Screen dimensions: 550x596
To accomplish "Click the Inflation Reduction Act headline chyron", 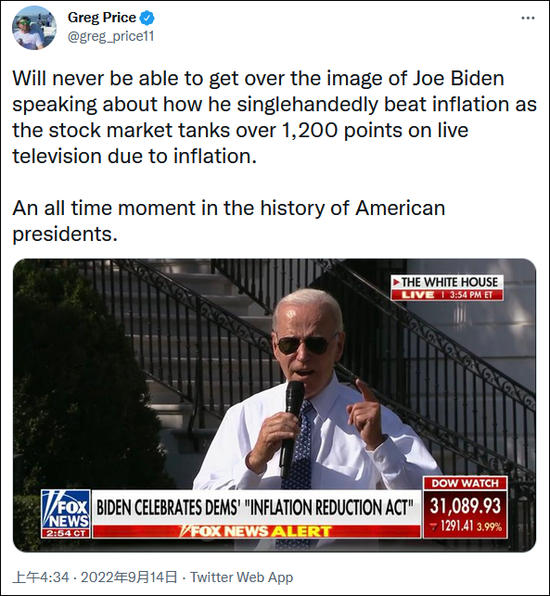I will pos(255,507).
